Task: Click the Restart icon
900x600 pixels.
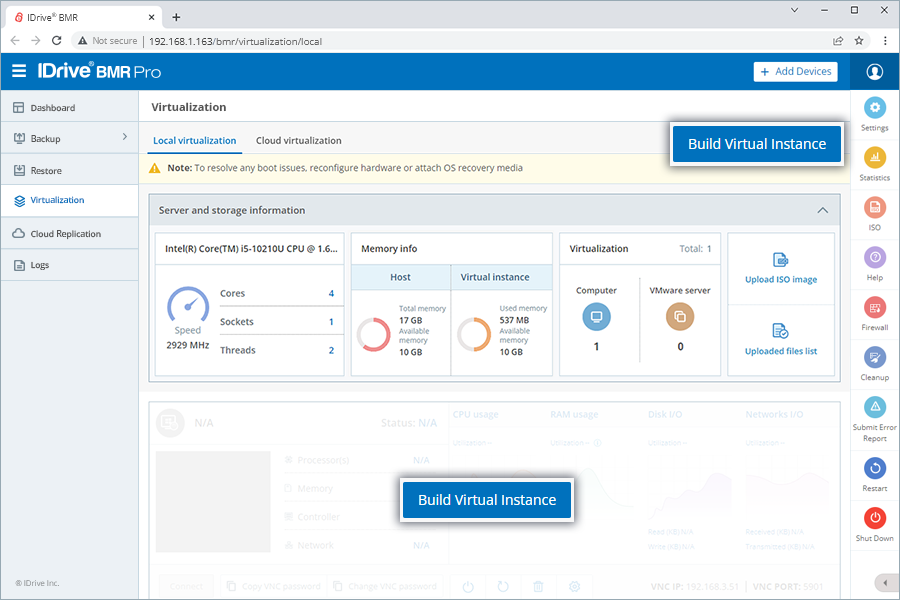Action: pyautogui.click(x=875, y=469)
